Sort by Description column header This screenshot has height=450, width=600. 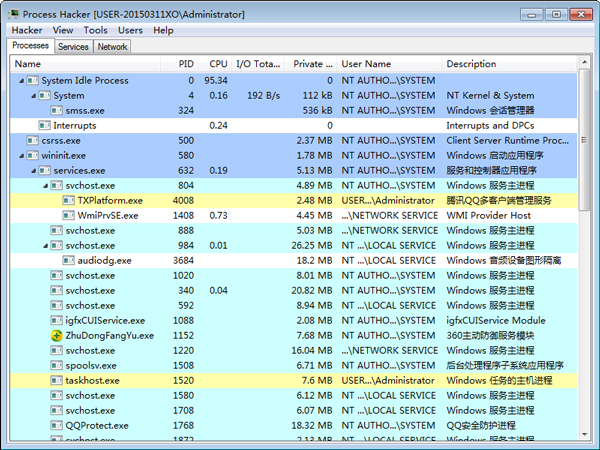[509, 64]
